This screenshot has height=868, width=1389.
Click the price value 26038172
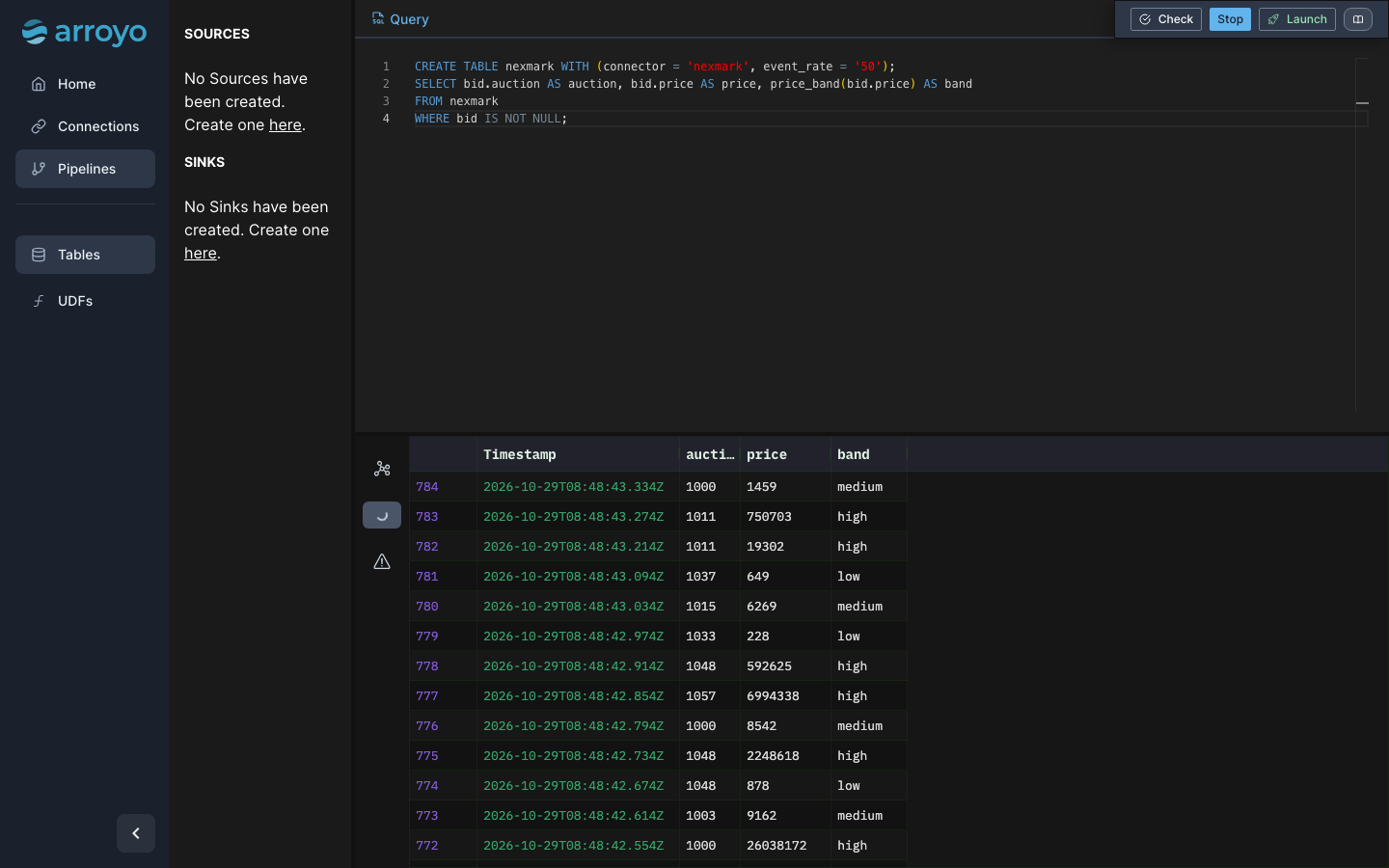coord(776,846)
